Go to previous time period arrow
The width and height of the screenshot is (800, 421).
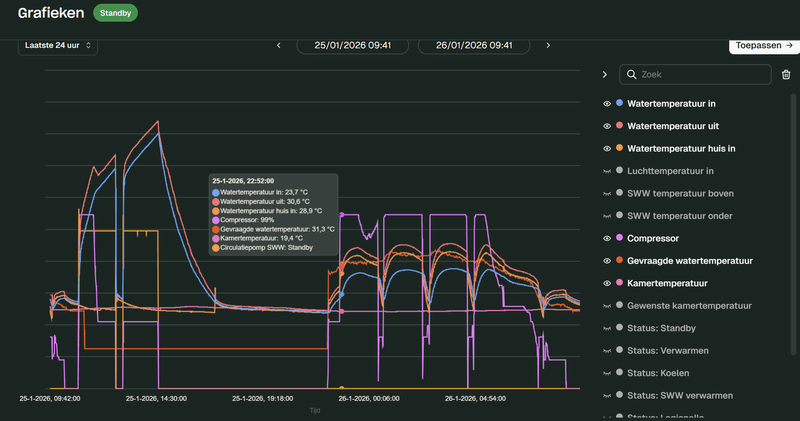click(279, 45)
